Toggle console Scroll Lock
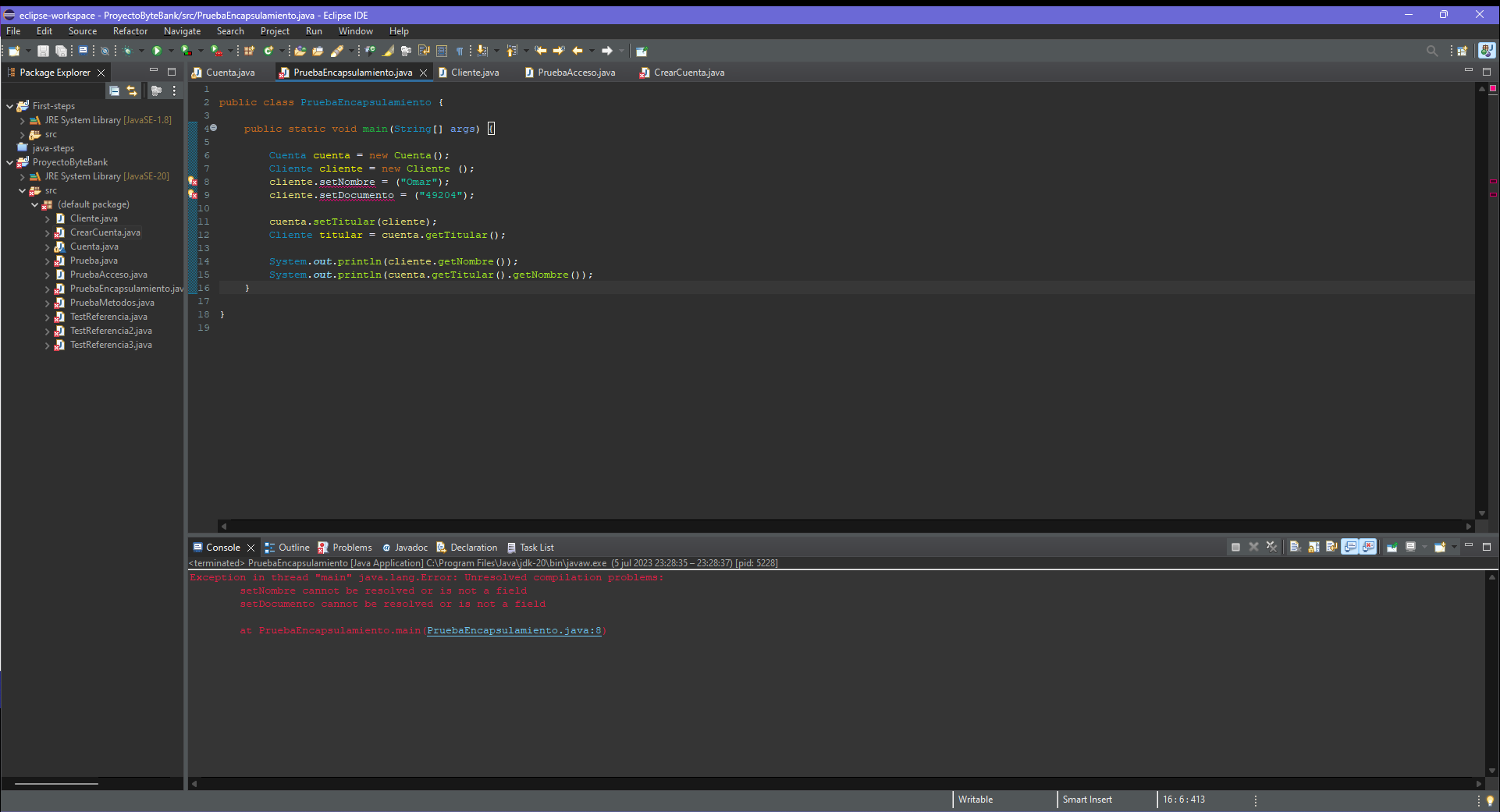The image size is (1500, 812). [1313, 547]
